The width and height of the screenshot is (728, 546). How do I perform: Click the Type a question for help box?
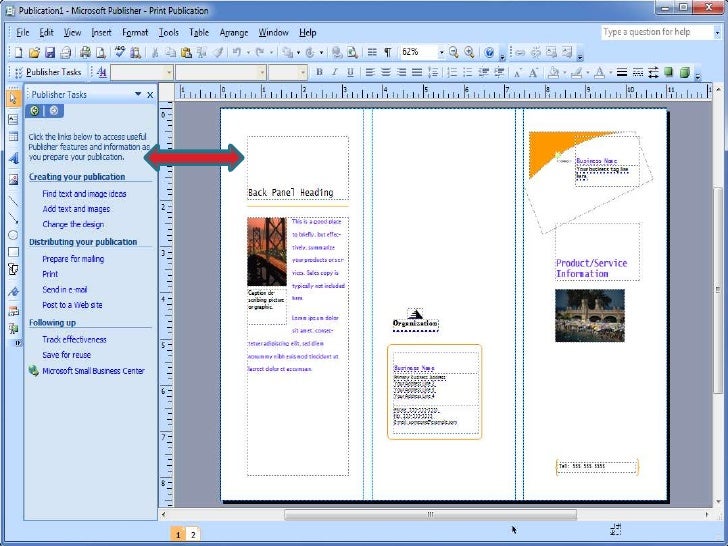[x=646, y=32]
